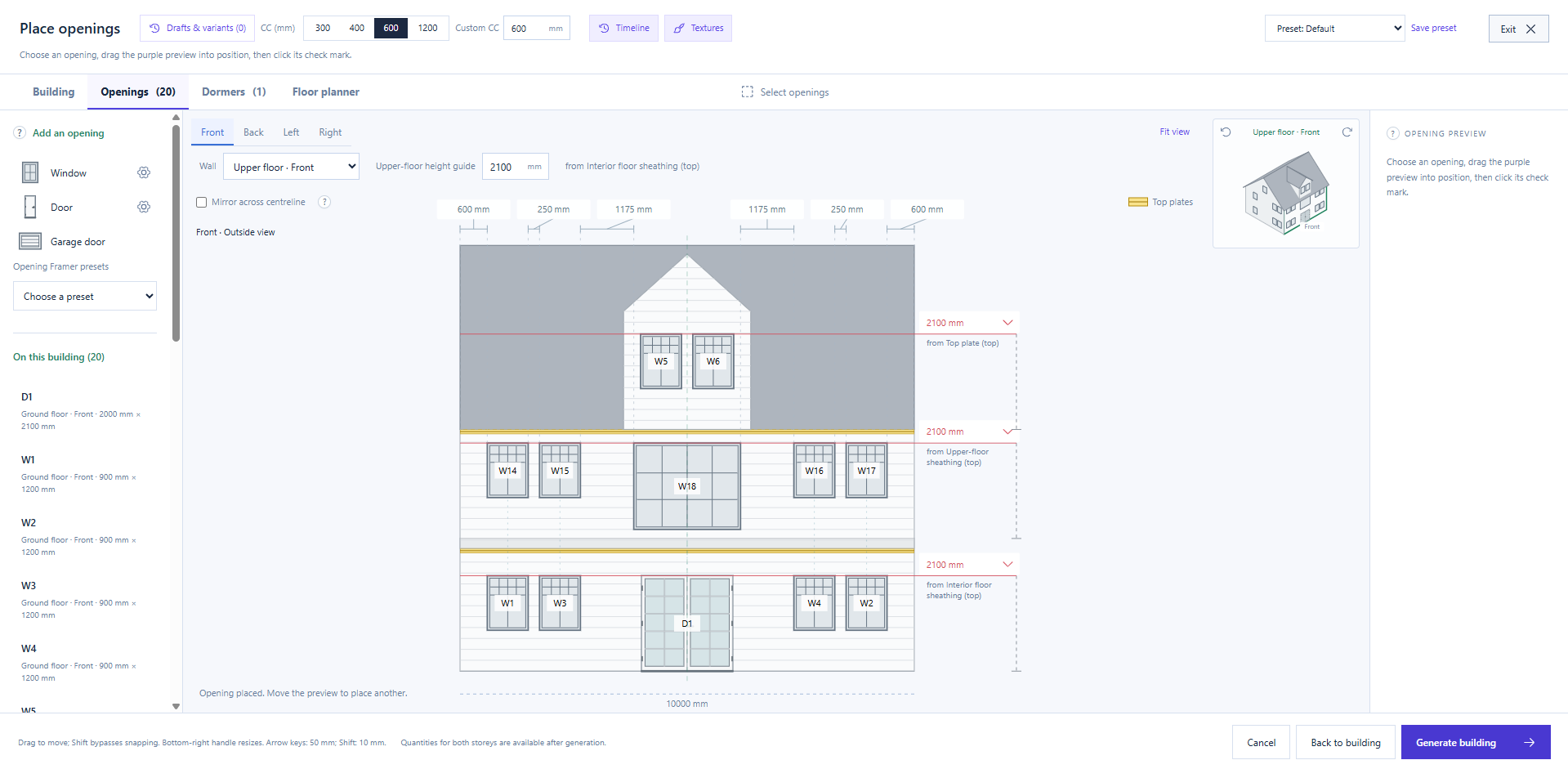Open Choose a preset dropdown
Viewport: 1568px width, 769px height.
(85, 296)
